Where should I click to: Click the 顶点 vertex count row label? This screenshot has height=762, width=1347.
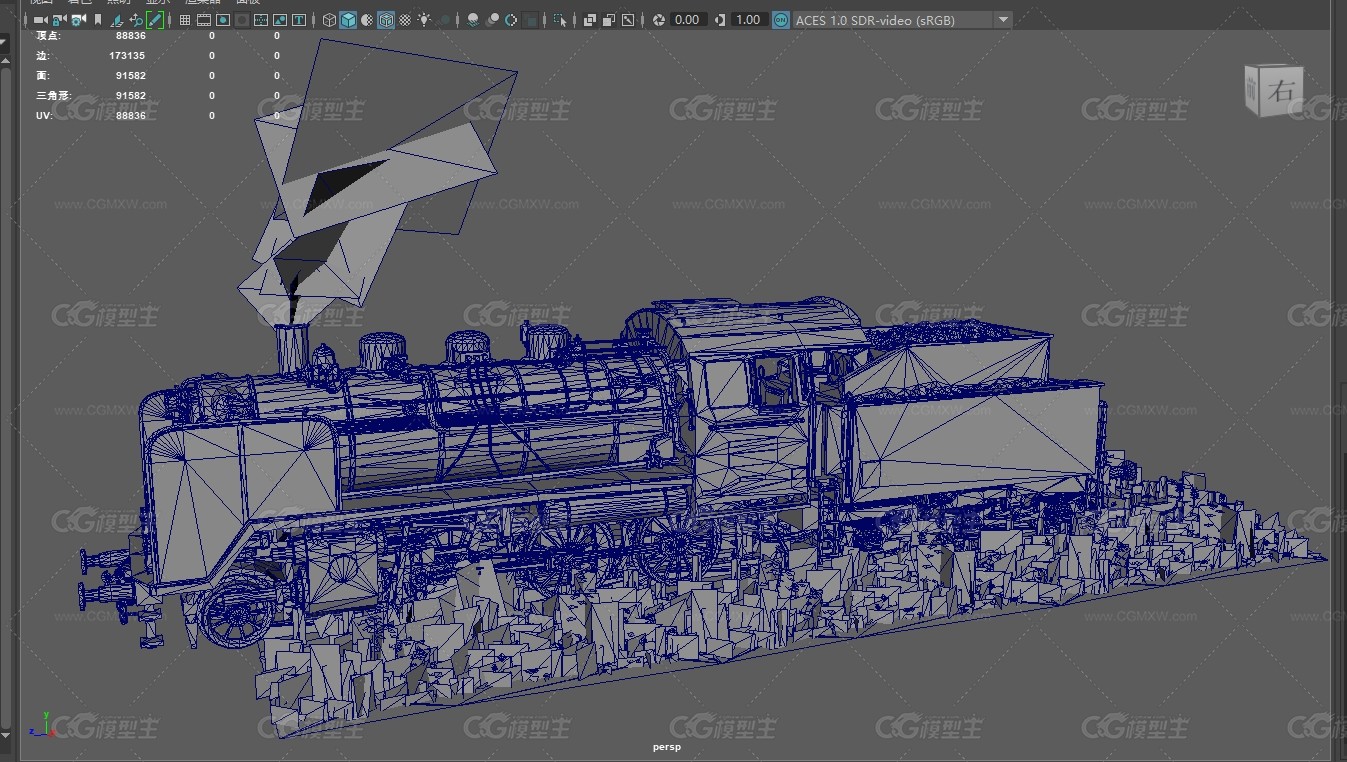tap(47, 35)
